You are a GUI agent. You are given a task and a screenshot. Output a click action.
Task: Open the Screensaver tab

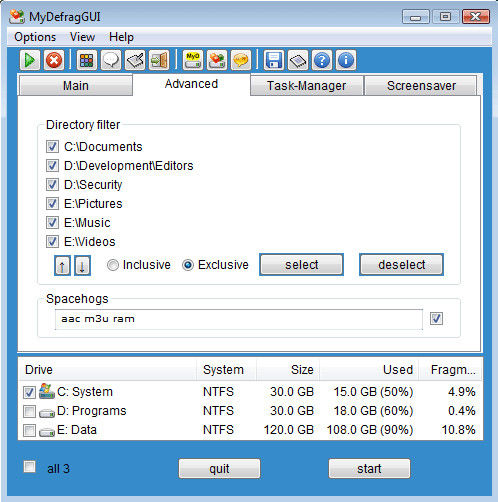[x=421, y=86]
